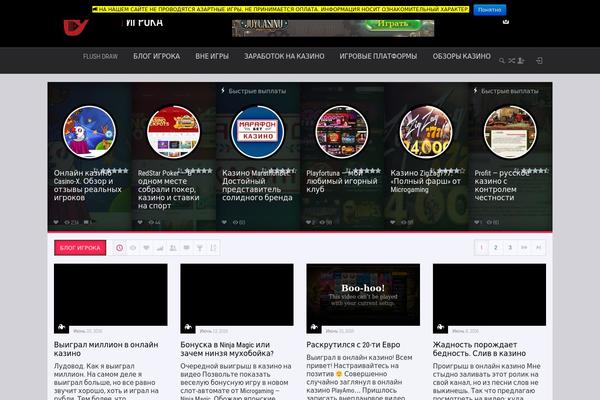The width and height of the screenshot is (600, 400).
Task: Open ZigZag777 round thumbnail
Action: coord(426,132)
